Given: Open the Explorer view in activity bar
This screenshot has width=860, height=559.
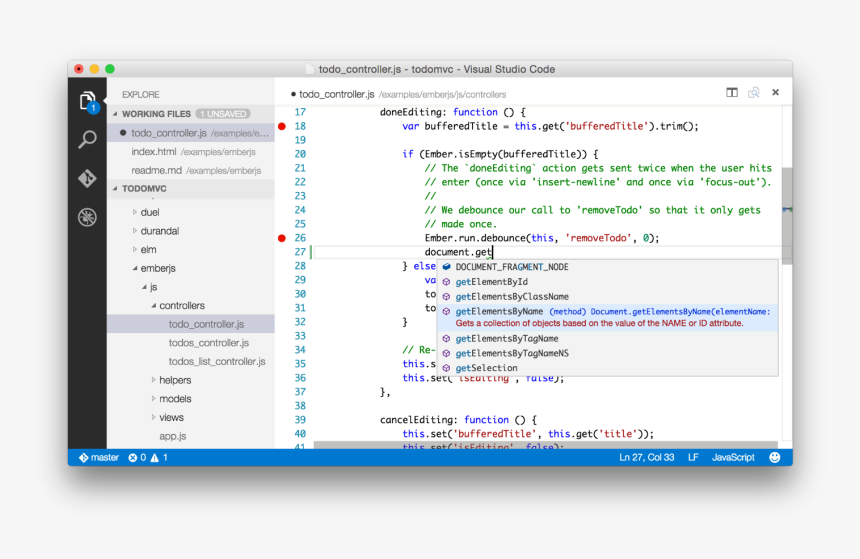Looking at the screenshot, I should pos(87,101).
